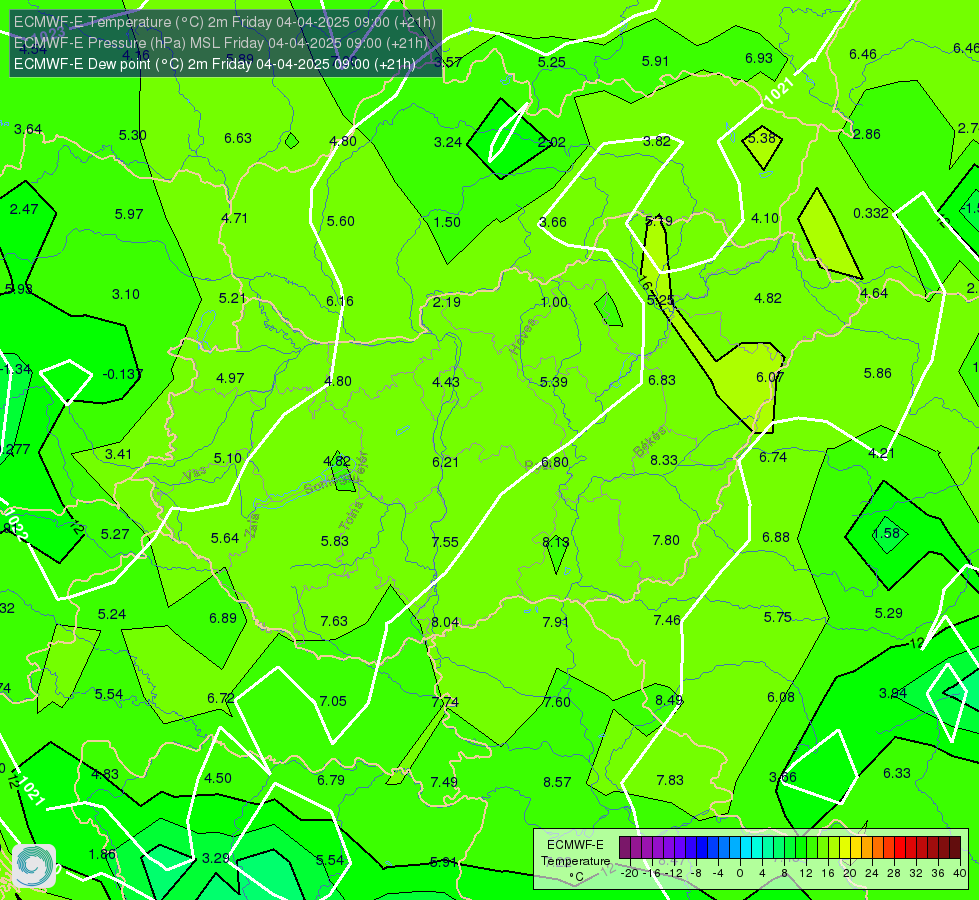Click the temperature value 3.10
979x900 pixels.
pos(126,294)
